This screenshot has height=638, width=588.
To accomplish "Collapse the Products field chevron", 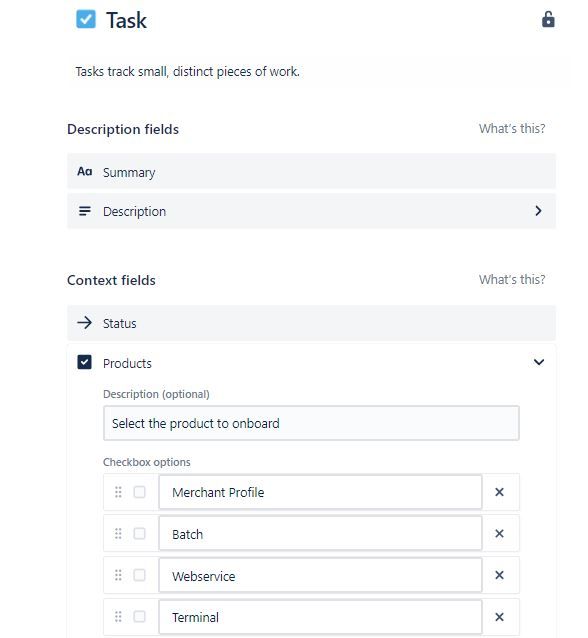I will (x=539, y=362).
